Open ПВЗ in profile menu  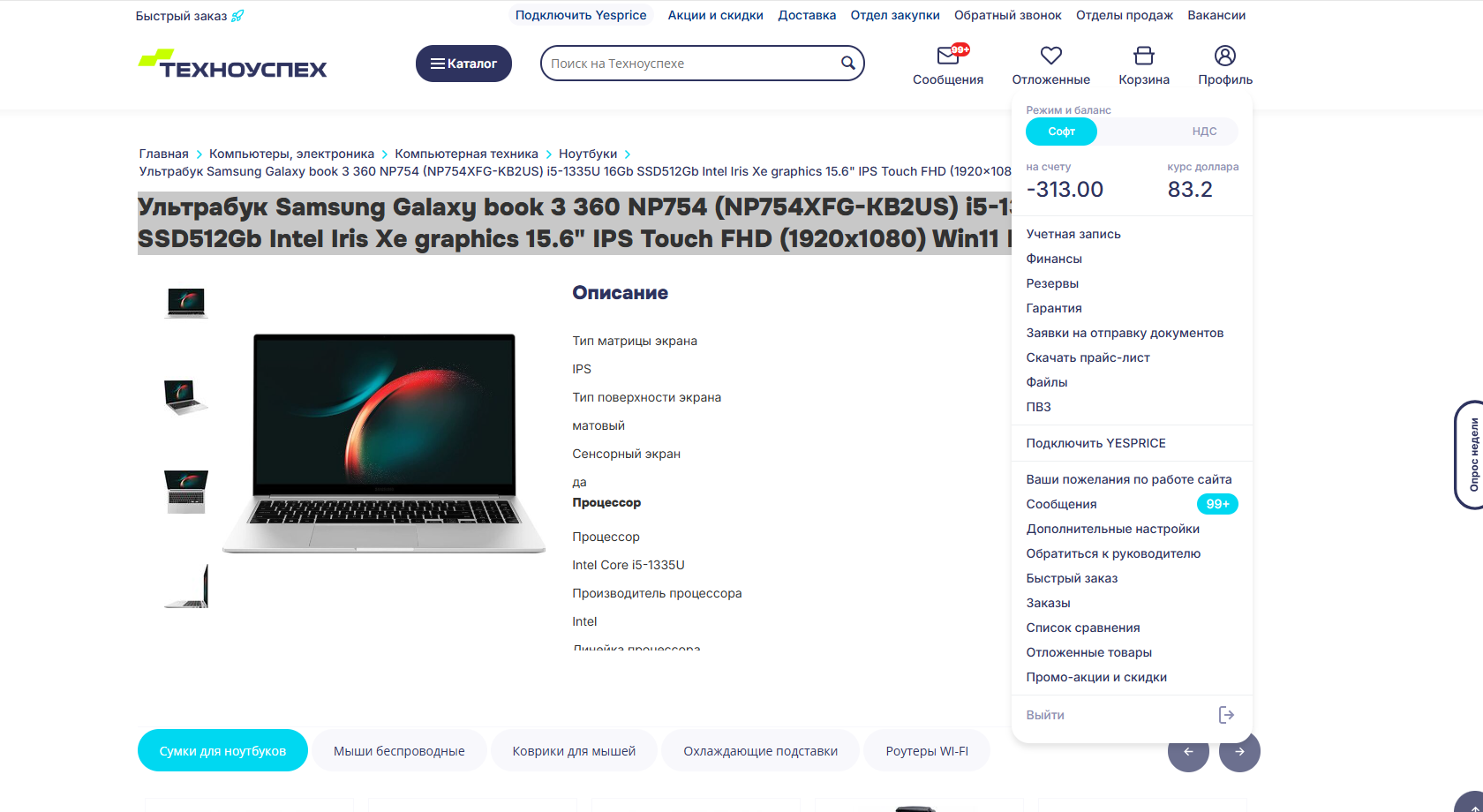tap(1038, 407)
